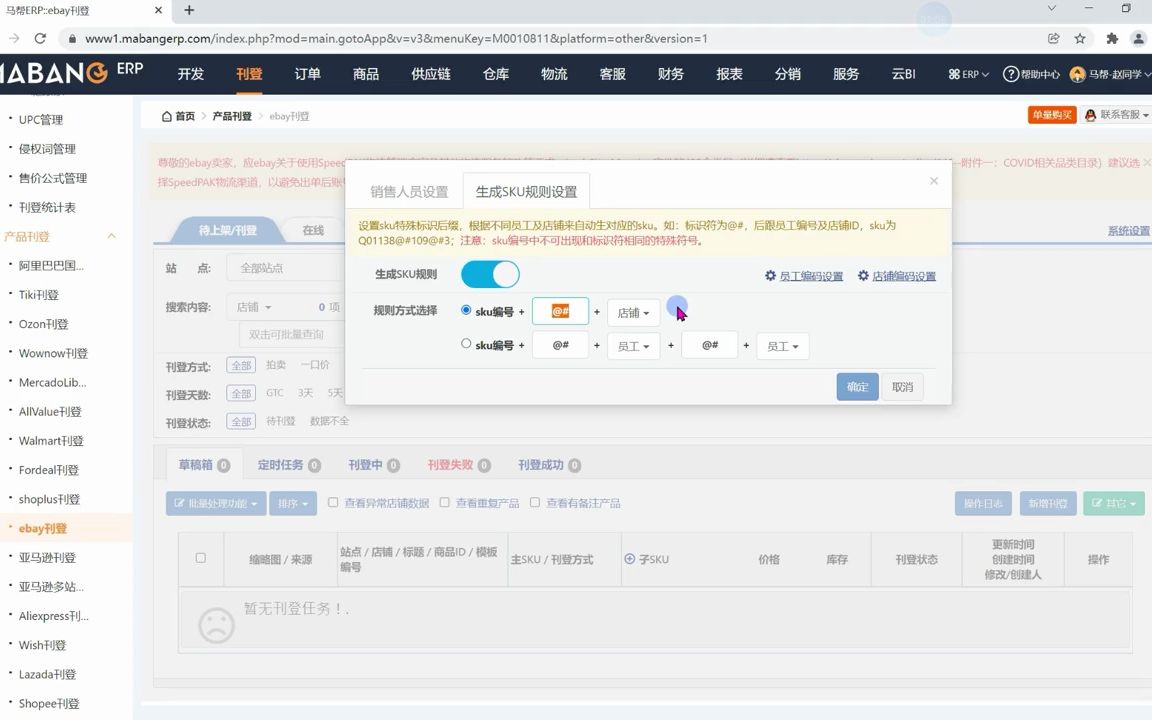Click the 确定 confirm button
This screenshot has height=720, width=1152.
tap(857, 386)
